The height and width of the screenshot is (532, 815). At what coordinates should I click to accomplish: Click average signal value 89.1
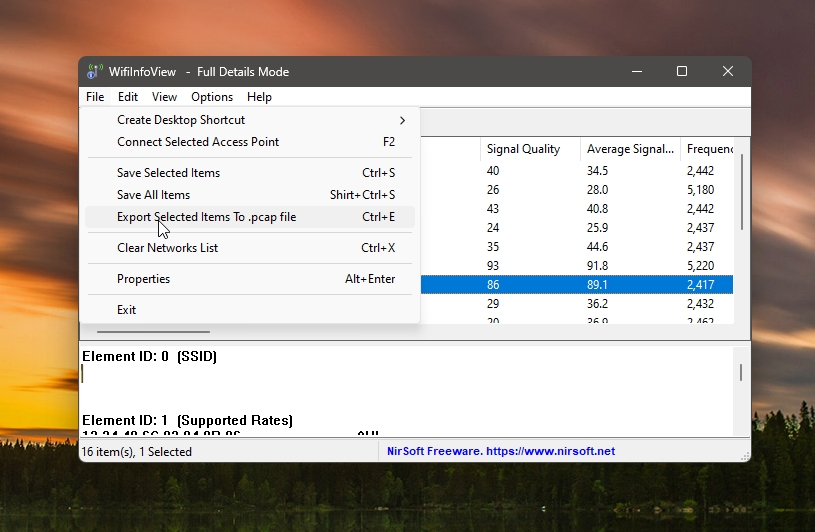597,285
